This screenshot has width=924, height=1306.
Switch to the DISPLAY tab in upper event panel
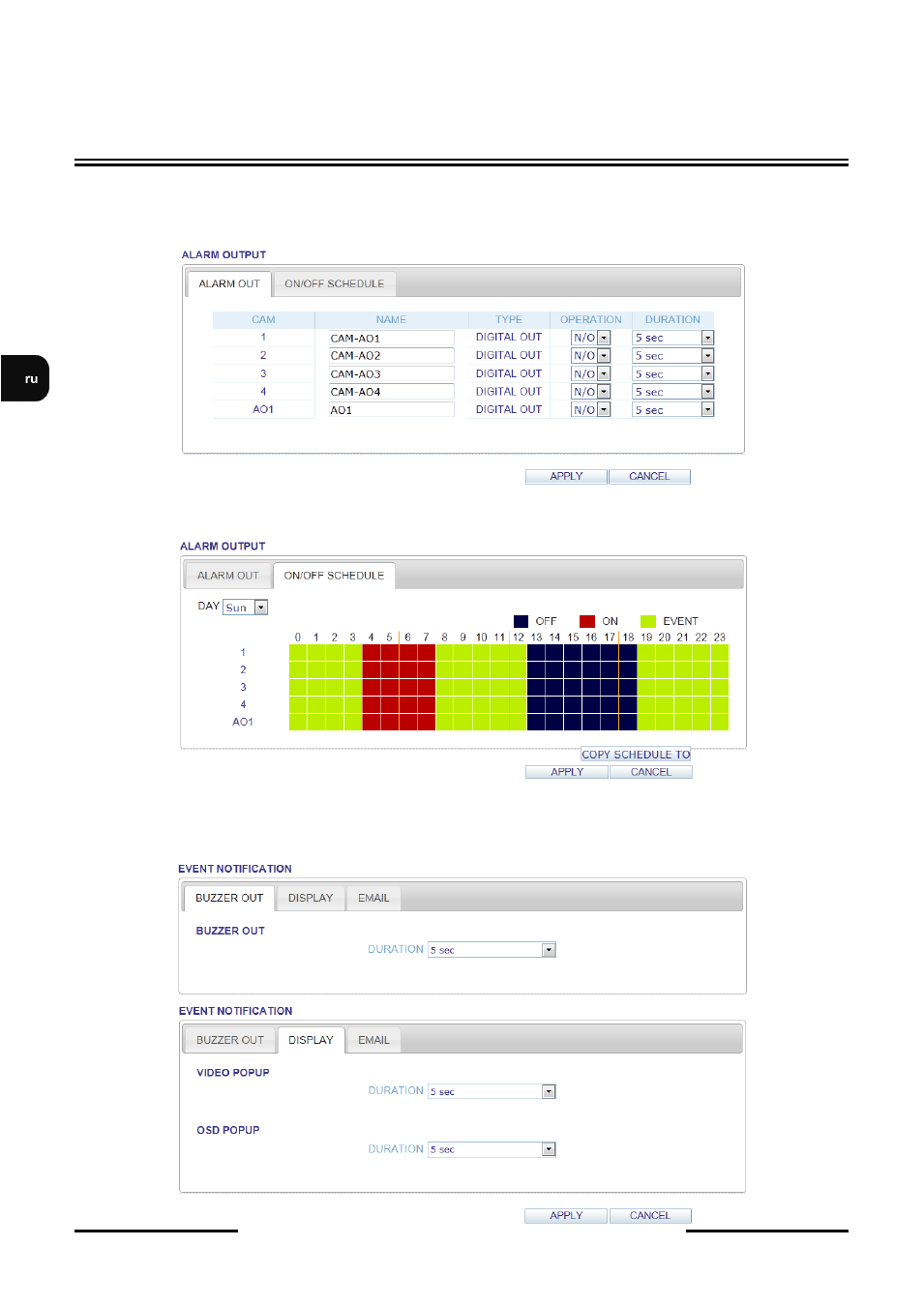coord(311,898)
